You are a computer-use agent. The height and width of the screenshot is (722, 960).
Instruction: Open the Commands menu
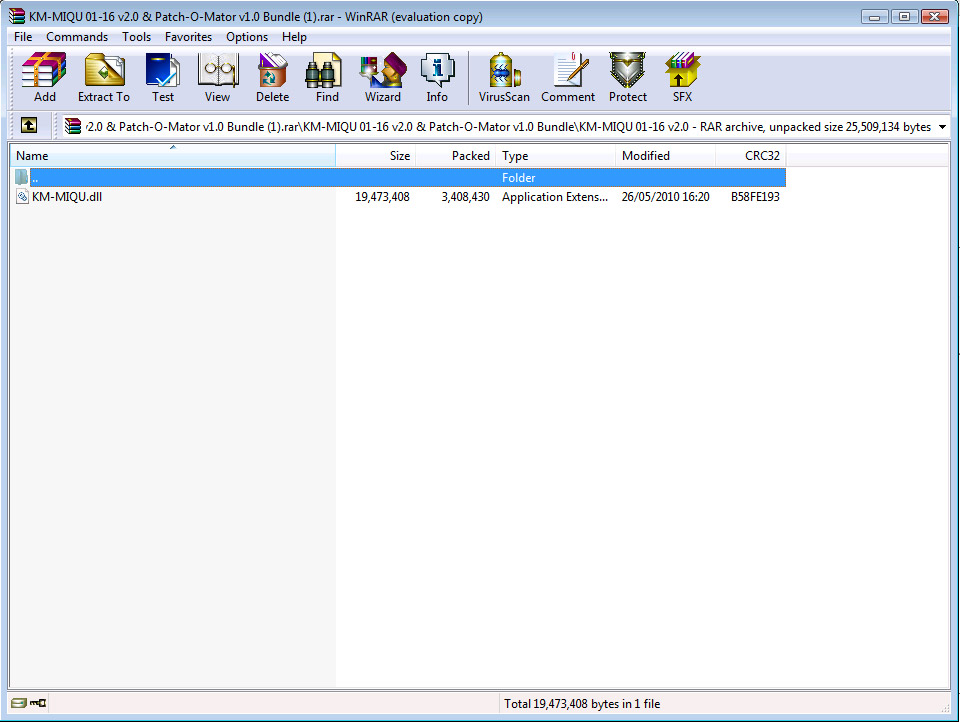77,37
